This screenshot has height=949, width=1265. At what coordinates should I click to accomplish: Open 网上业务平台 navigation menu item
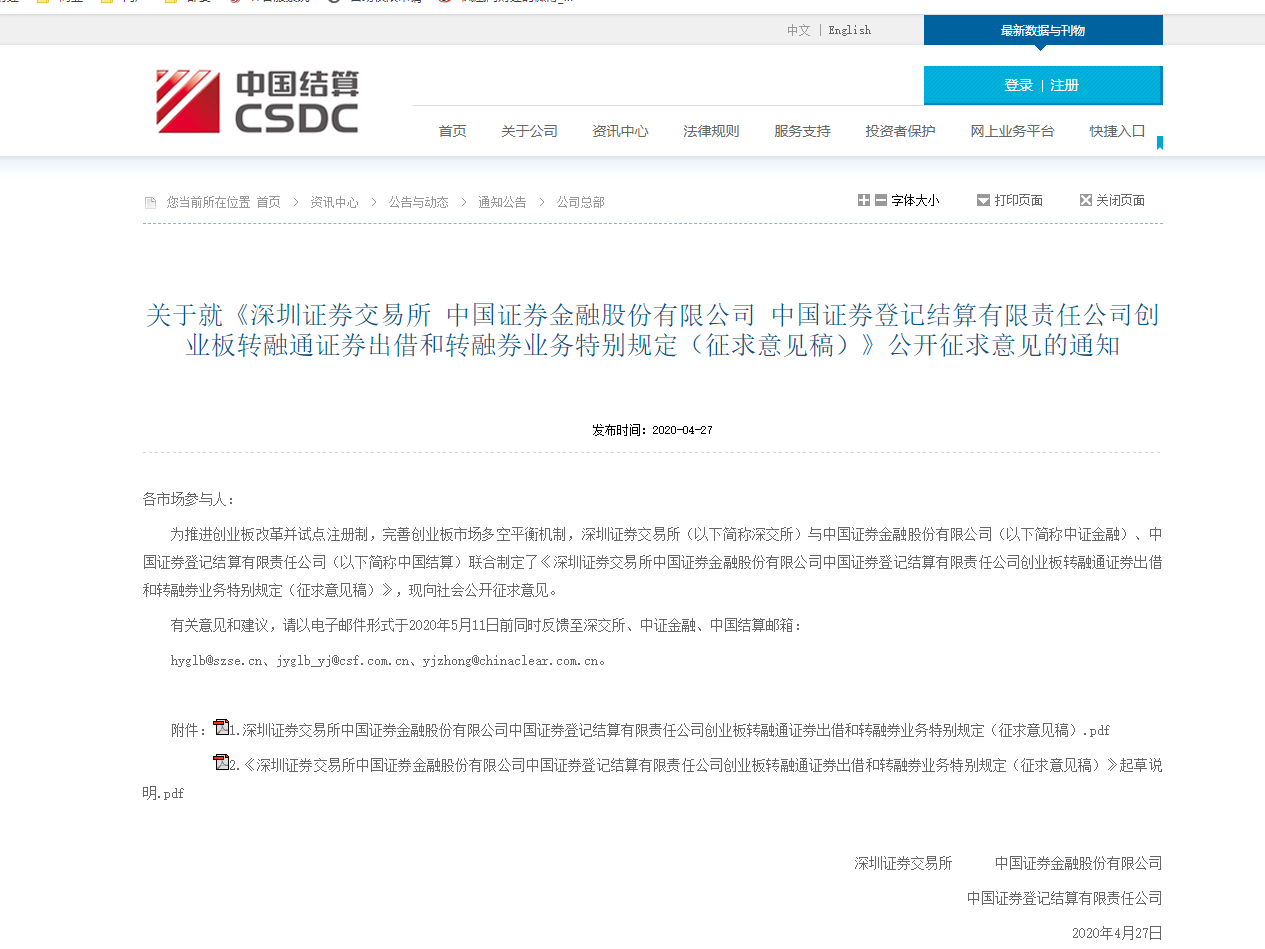(x=1012, y=131)
